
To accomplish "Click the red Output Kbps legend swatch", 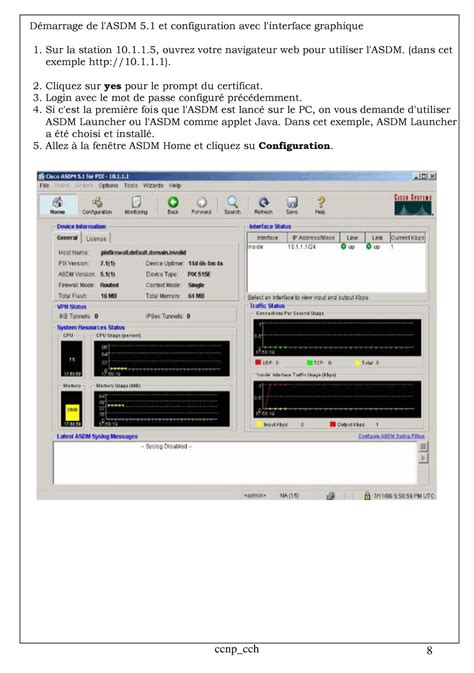I will click(333, 424).
